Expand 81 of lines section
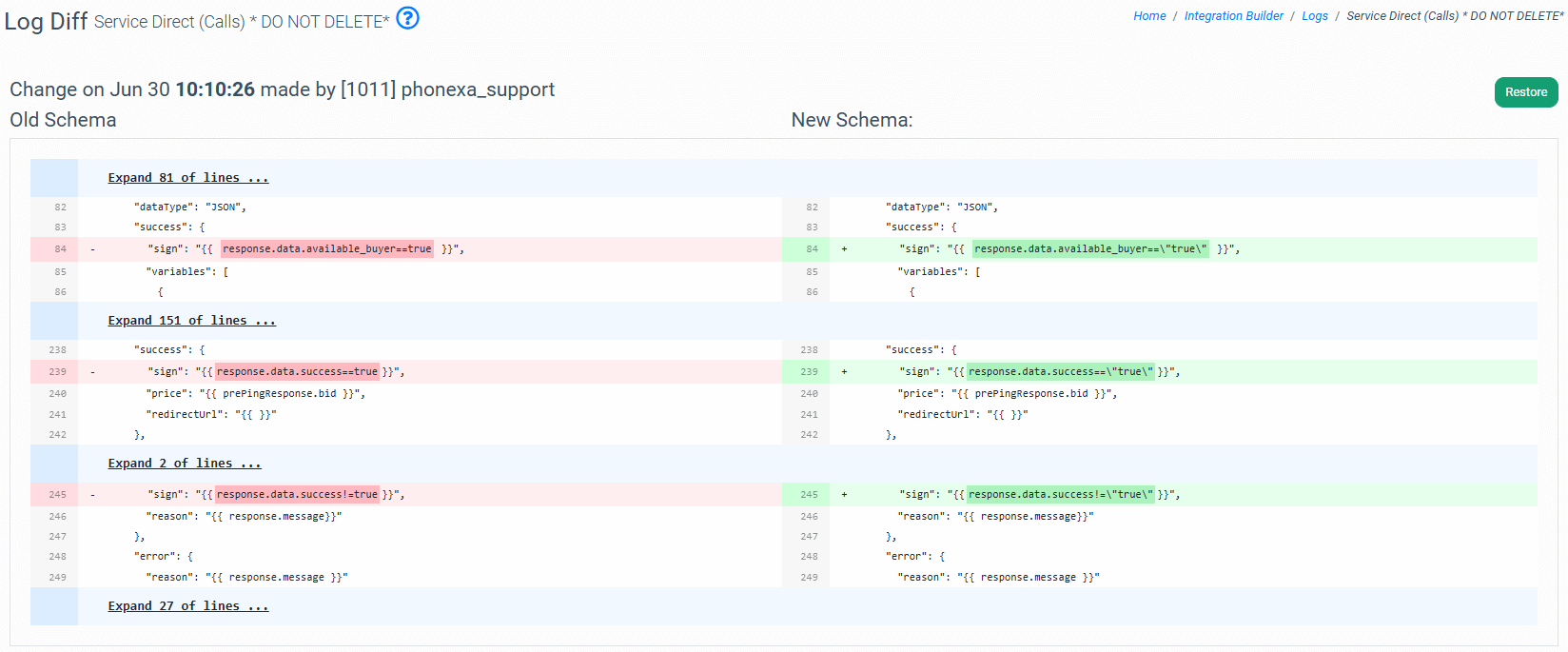The height and width of the screenshot is (652, 1568). pyautogui.click(x=188, y=178)
